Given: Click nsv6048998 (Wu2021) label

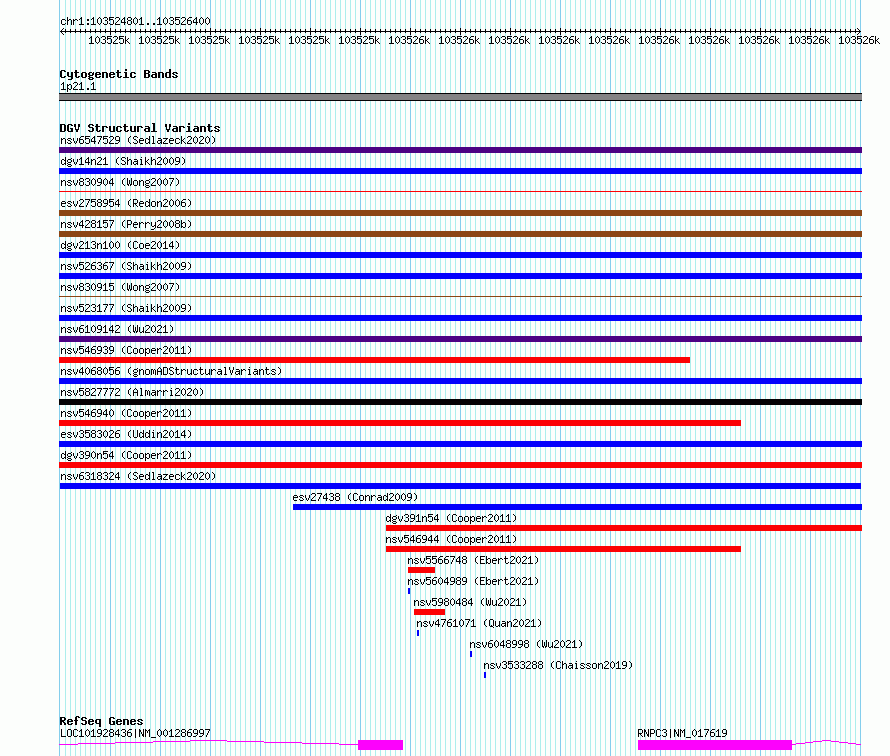Looking at the screenshot, I should pyautogui.click(x=526, y=644).
